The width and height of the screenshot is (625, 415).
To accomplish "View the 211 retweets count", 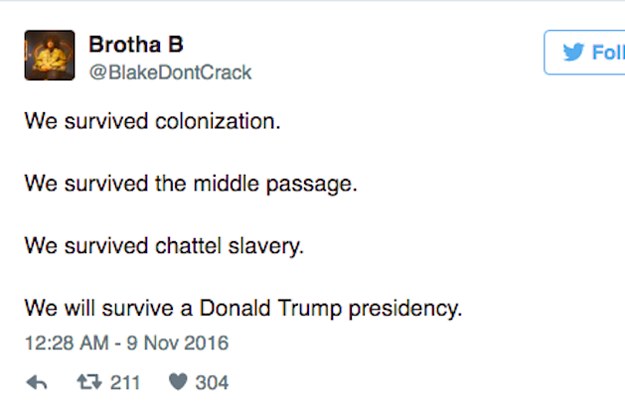I will pos(125,383).
